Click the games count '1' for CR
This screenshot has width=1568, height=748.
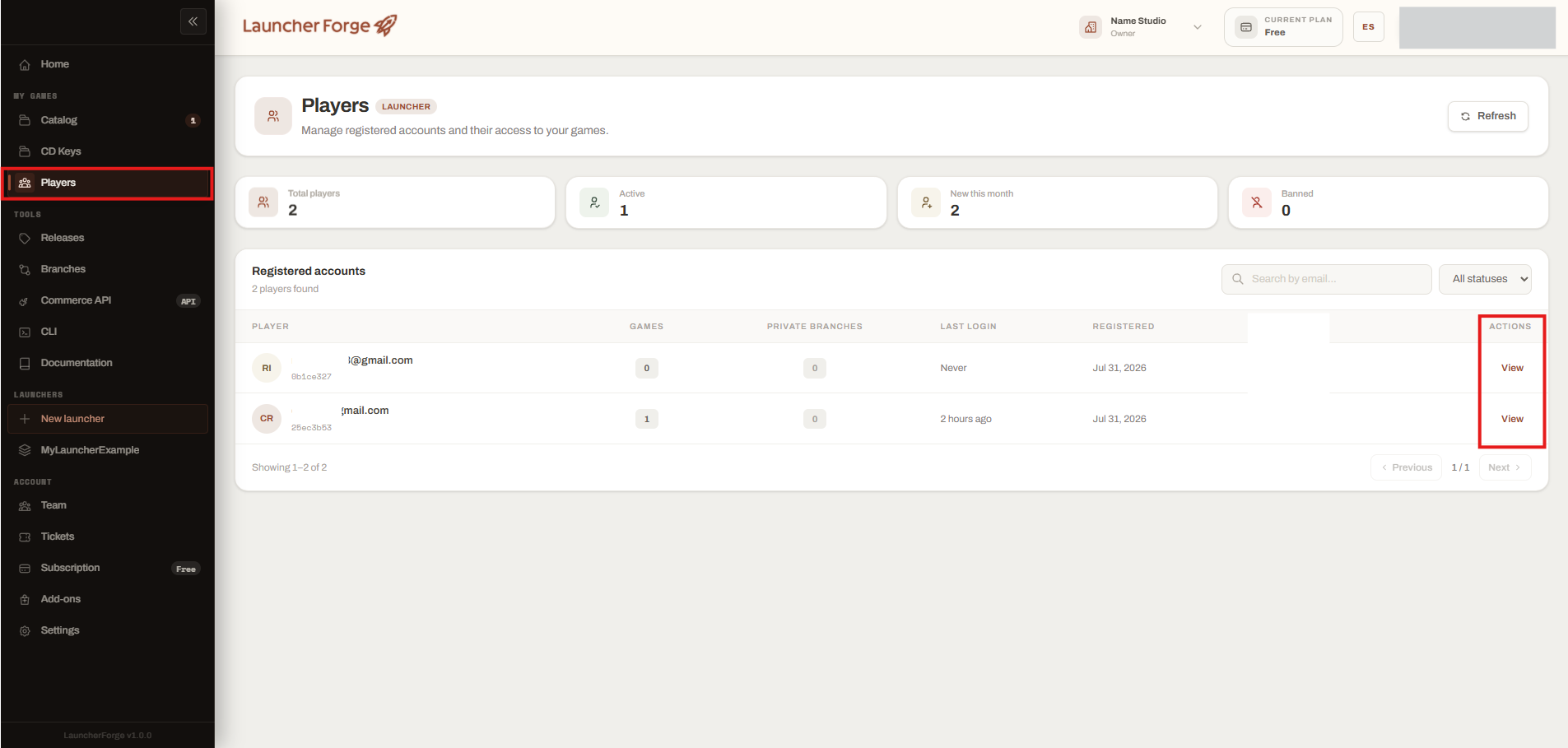647,419
